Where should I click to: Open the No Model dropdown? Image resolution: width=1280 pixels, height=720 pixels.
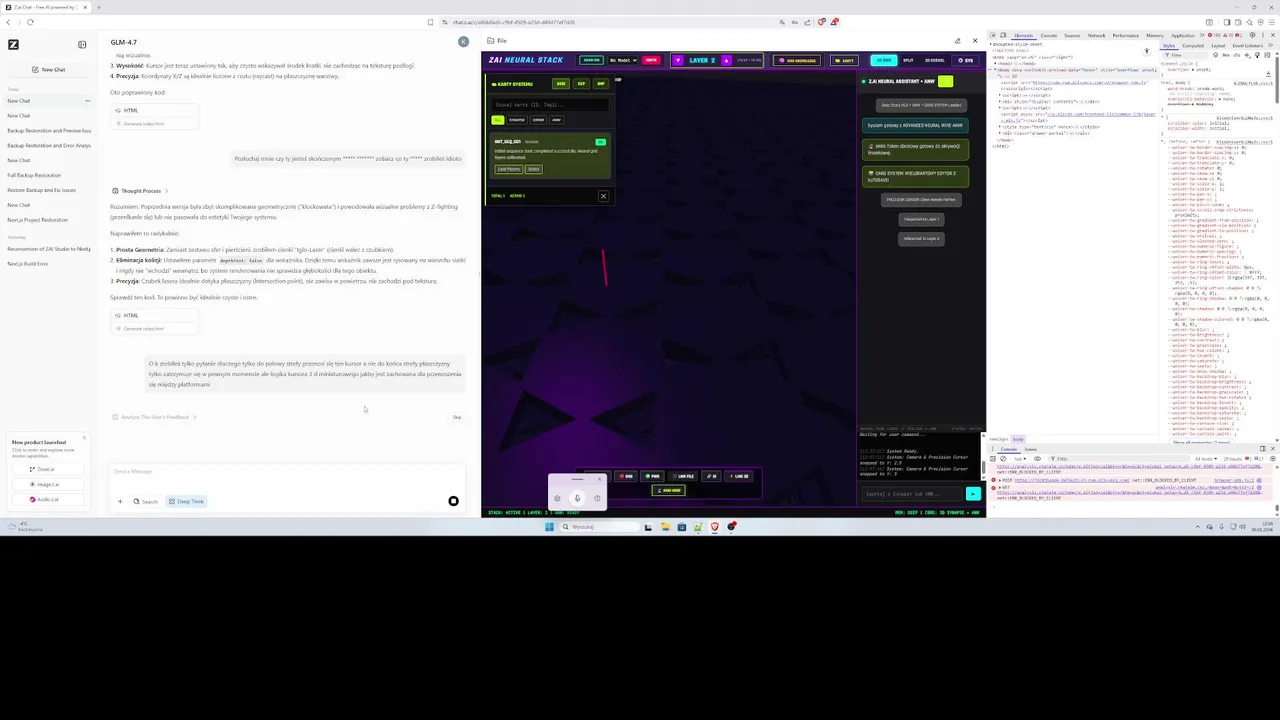623,60
